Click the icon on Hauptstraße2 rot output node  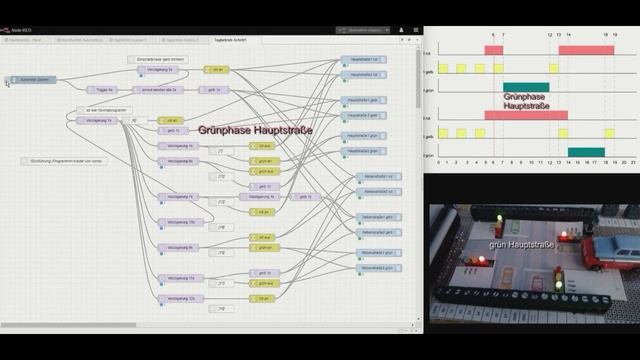click(x=383, y=75)
